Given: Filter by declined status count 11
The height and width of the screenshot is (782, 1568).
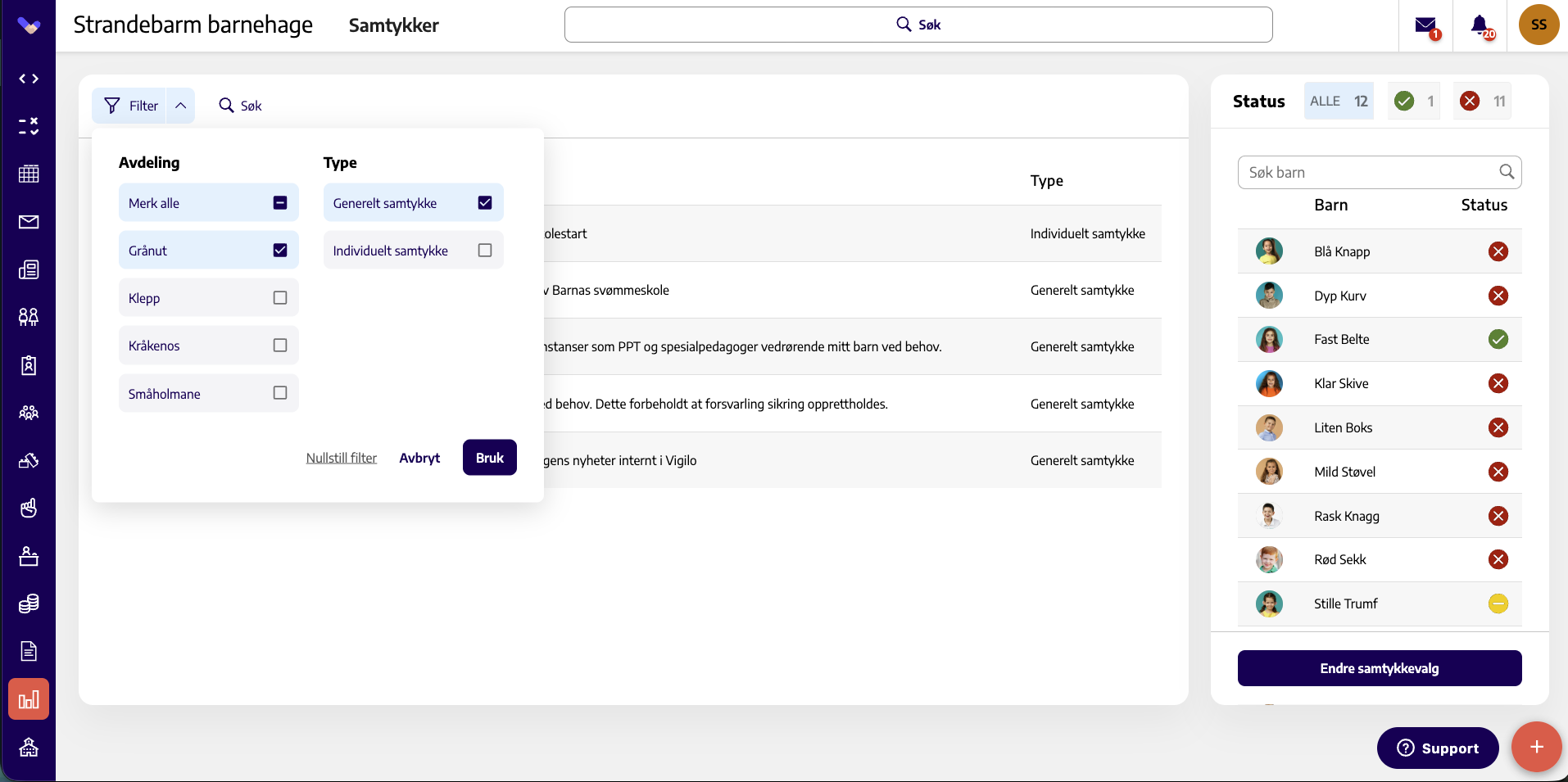Looking at the screenshot, I should (x=1483, y=101).
